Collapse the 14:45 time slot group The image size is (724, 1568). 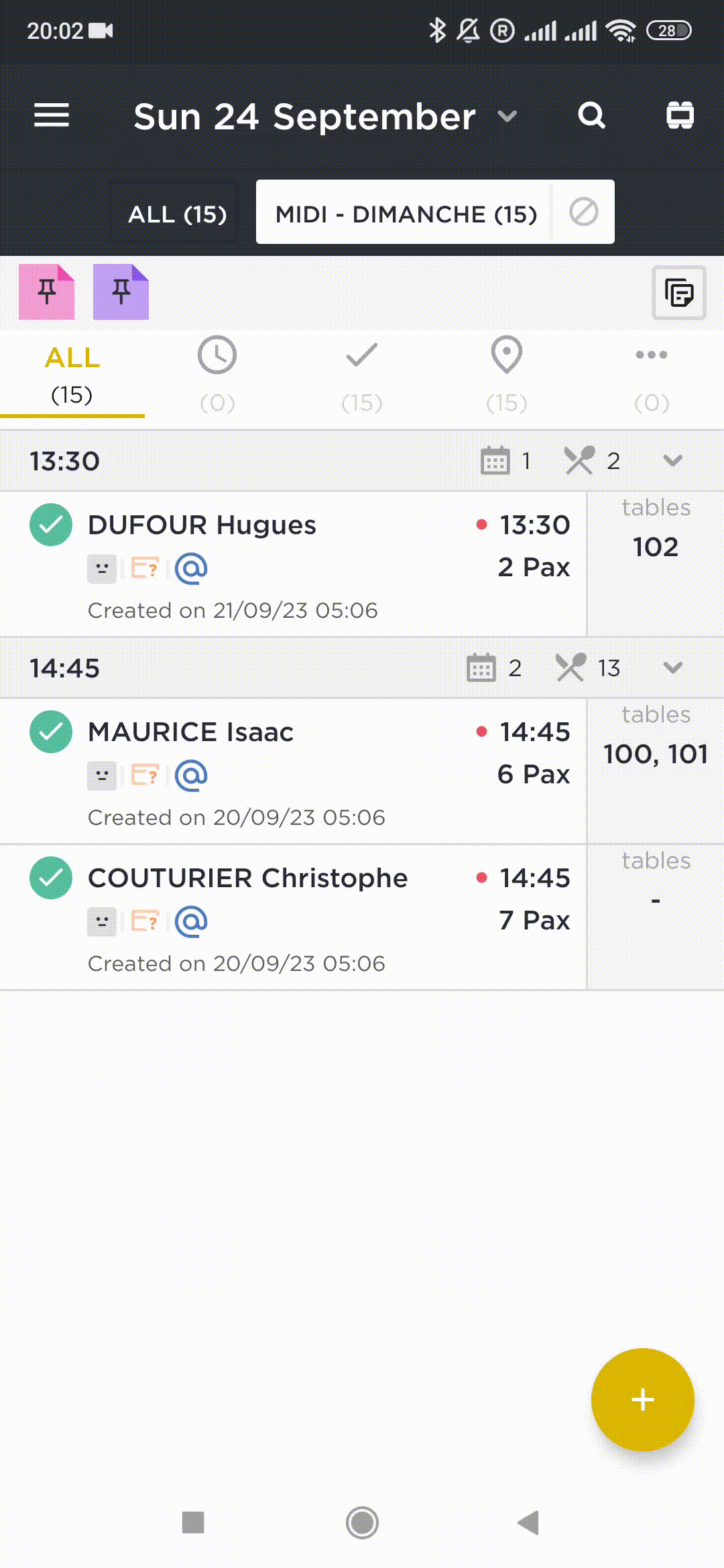[672, 668]
